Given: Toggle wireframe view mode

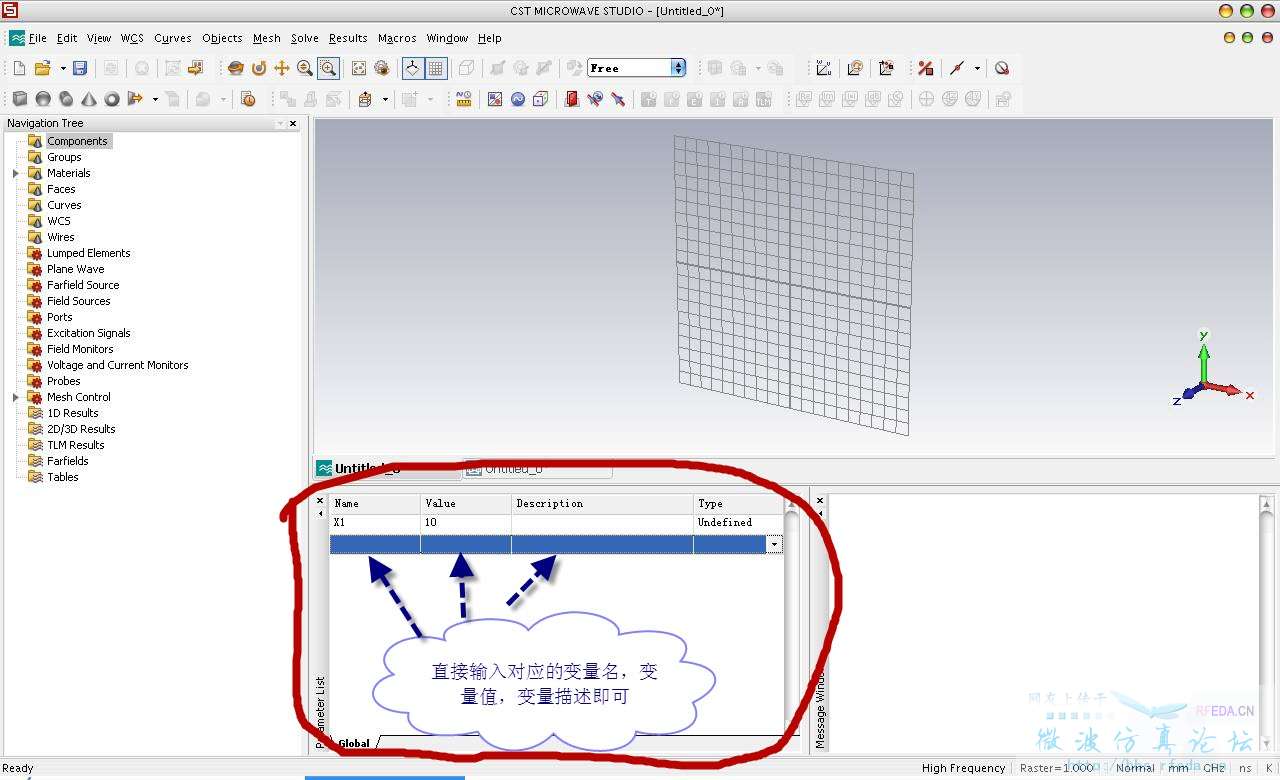Looking at the screenshot, I should point(467,68).
